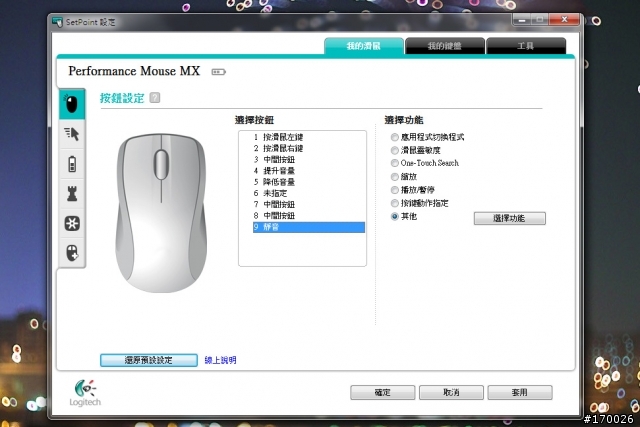This screenshot has width=640, height=427.
Task: Select list row 8 中間按鈕
Action: pos(309,216)
